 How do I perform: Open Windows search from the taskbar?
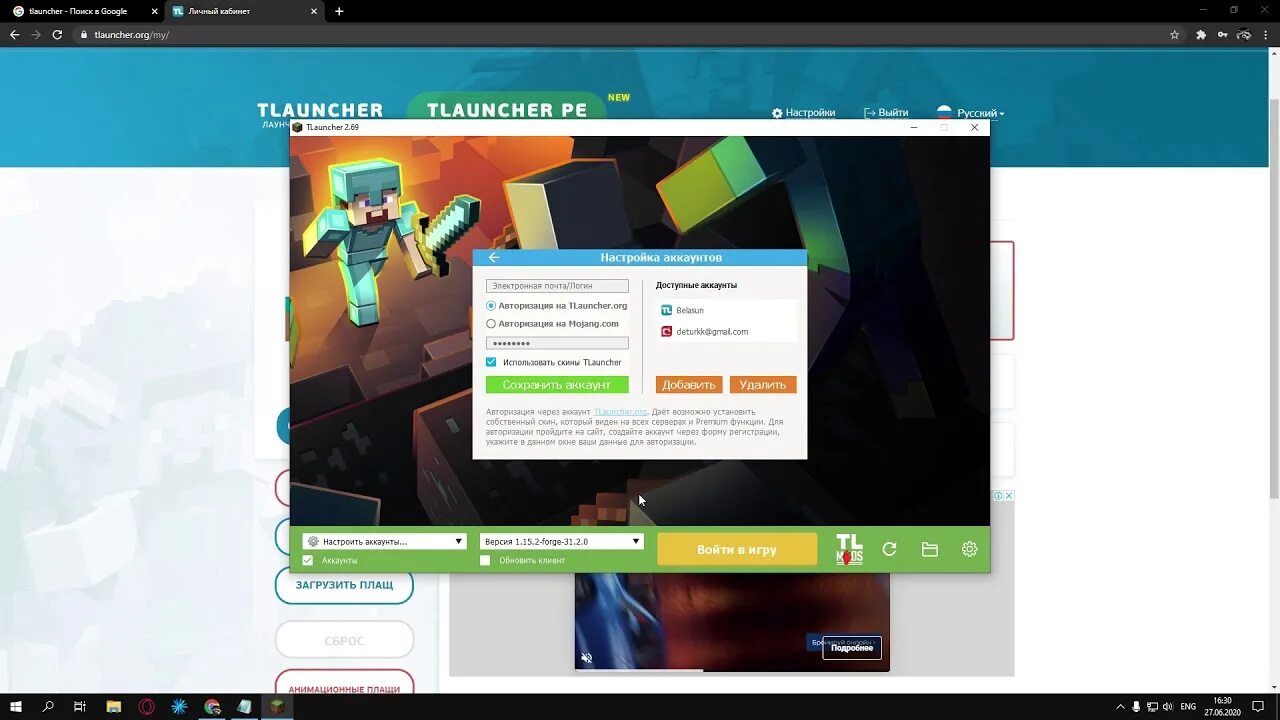click(x=48, y=706)
